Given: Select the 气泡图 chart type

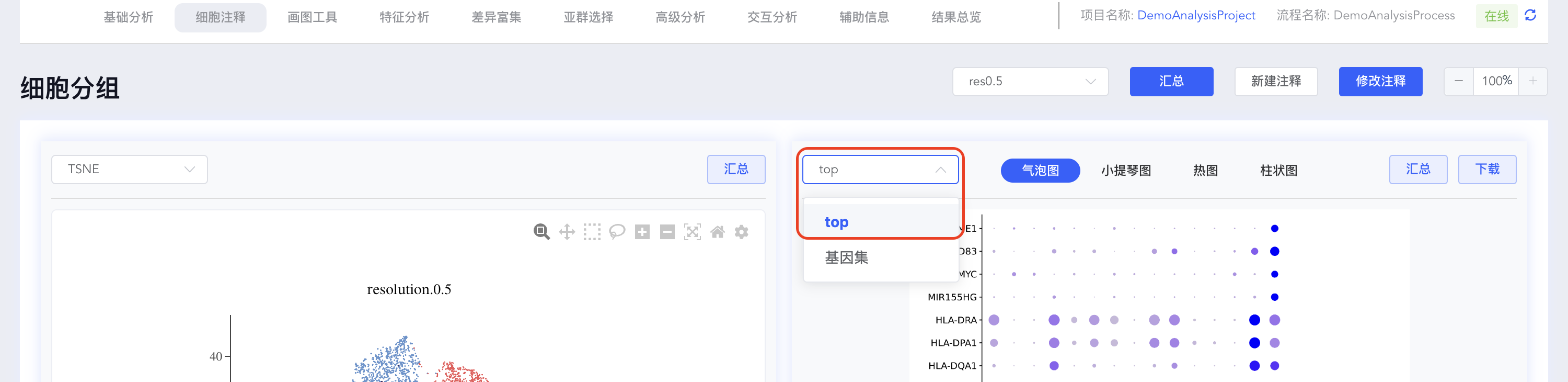Looking at the screenshot, I should pyautogui.click(x=1040, y=170).
